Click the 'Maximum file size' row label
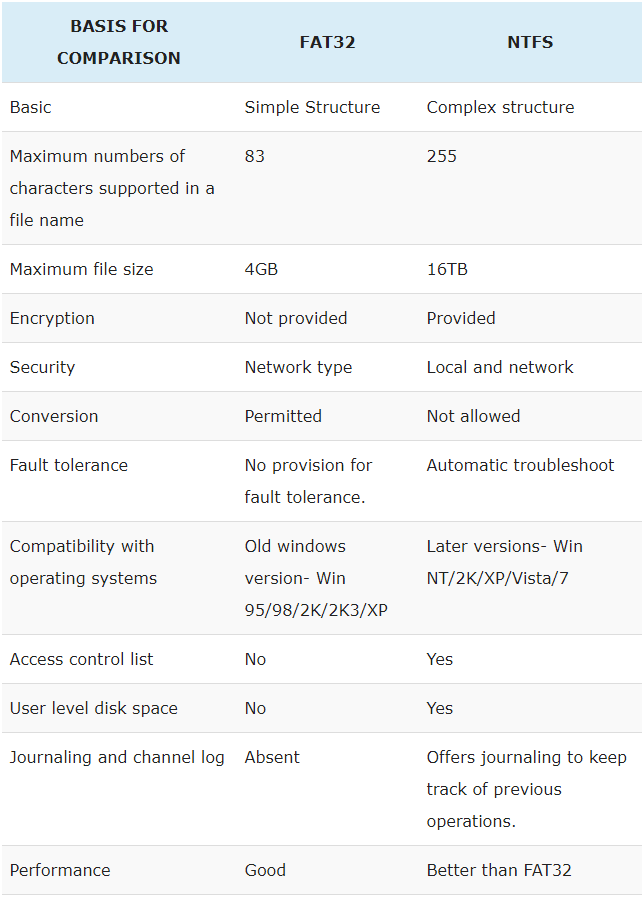Viewport: 644px width, 903px height. 81,269
